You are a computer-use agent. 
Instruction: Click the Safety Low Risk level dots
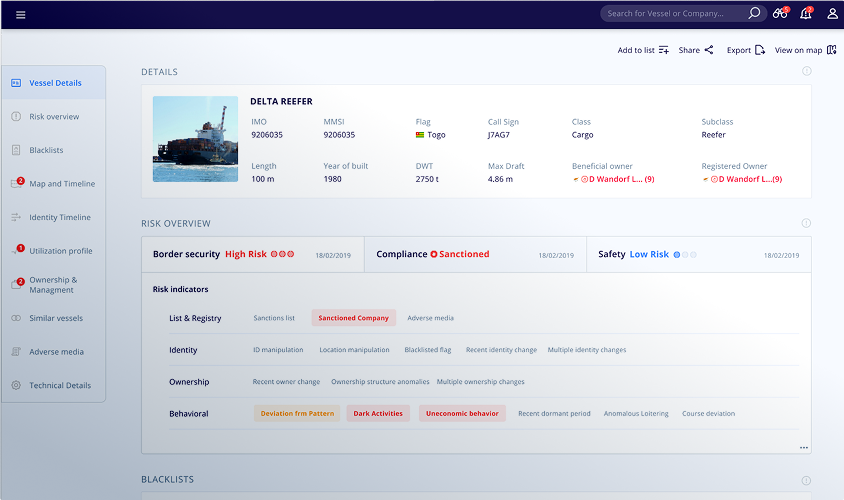tap(685, 255)
